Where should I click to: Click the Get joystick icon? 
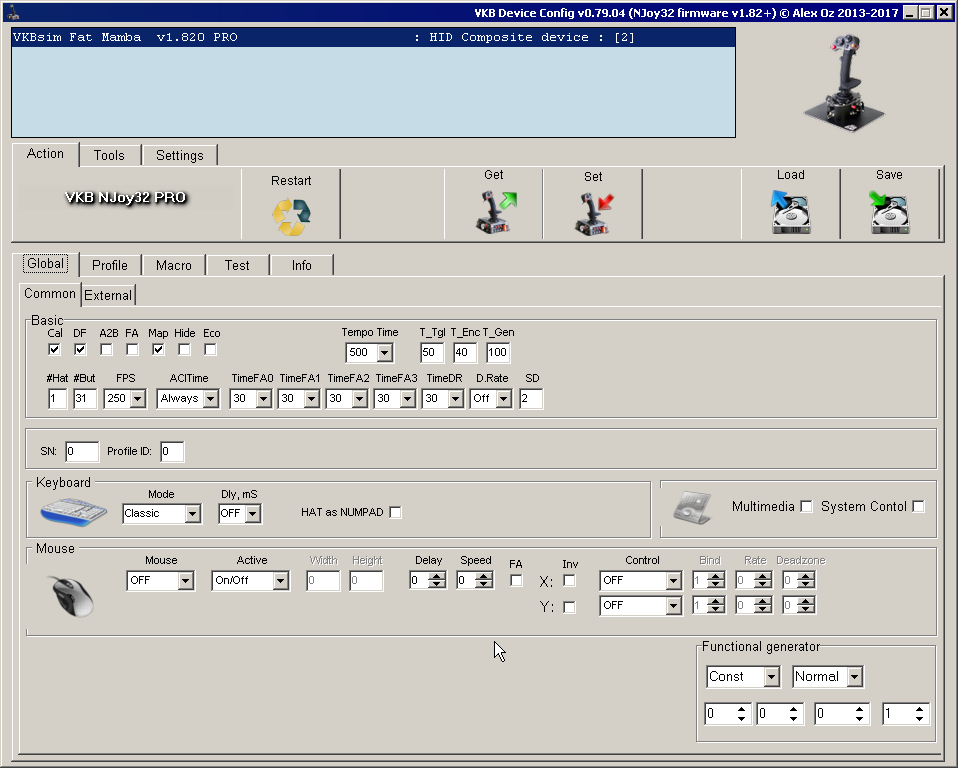[496, 212]
